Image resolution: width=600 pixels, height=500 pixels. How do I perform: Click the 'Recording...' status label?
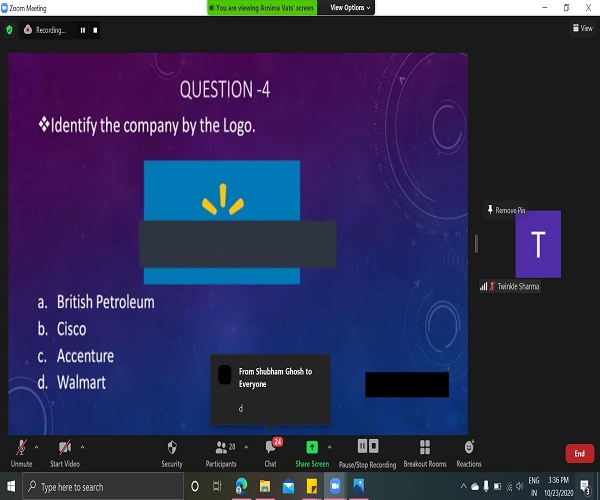51,30
